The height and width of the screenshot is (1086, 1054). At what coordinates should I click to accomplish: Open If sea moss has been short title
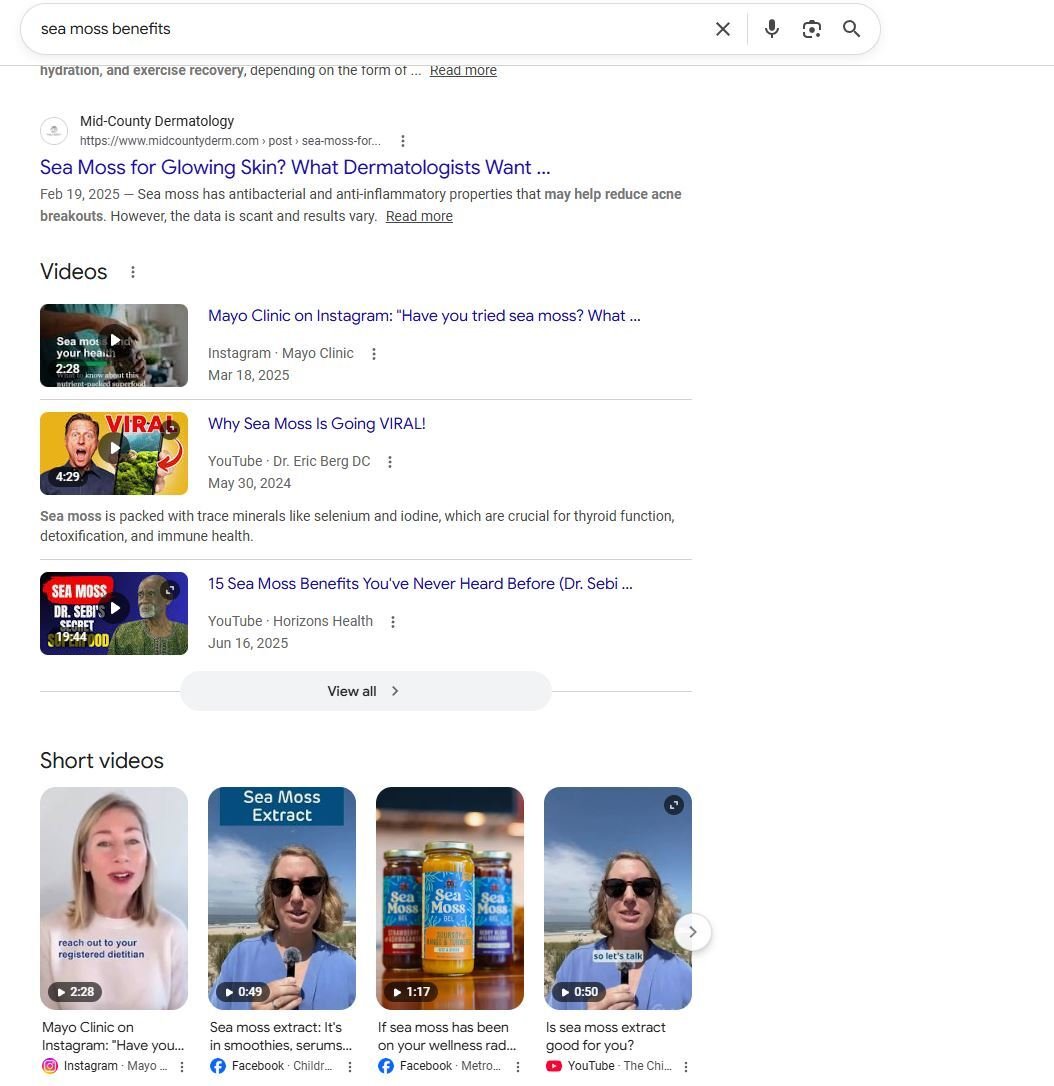coord(447,1036)
